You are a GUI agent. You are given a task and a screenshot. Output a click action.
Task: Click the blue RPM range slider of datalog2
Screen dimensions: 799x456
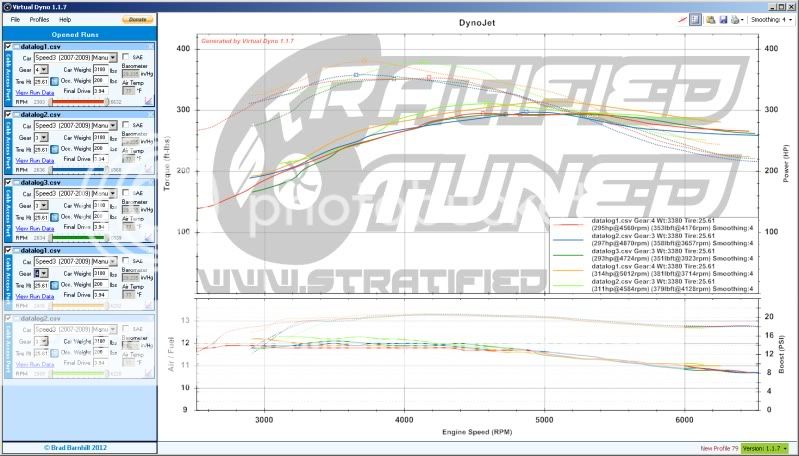click(78, 170)
